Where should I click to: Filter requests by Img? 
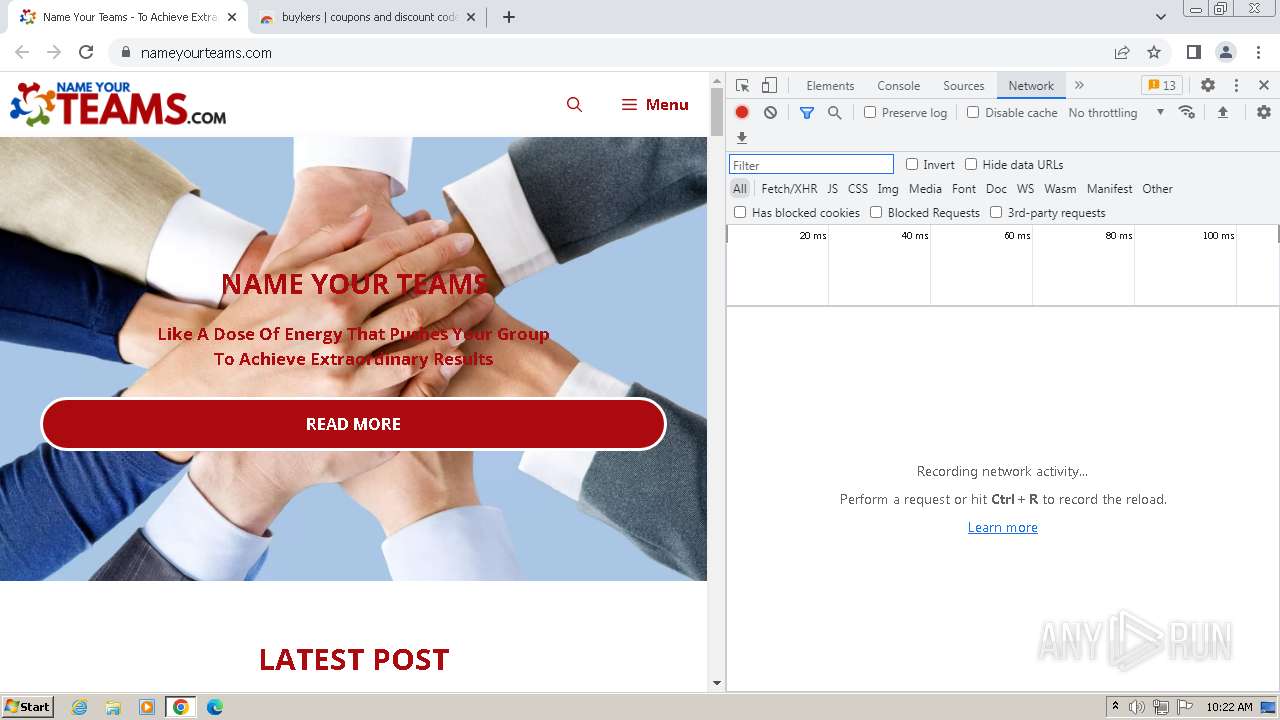point(888,188)
